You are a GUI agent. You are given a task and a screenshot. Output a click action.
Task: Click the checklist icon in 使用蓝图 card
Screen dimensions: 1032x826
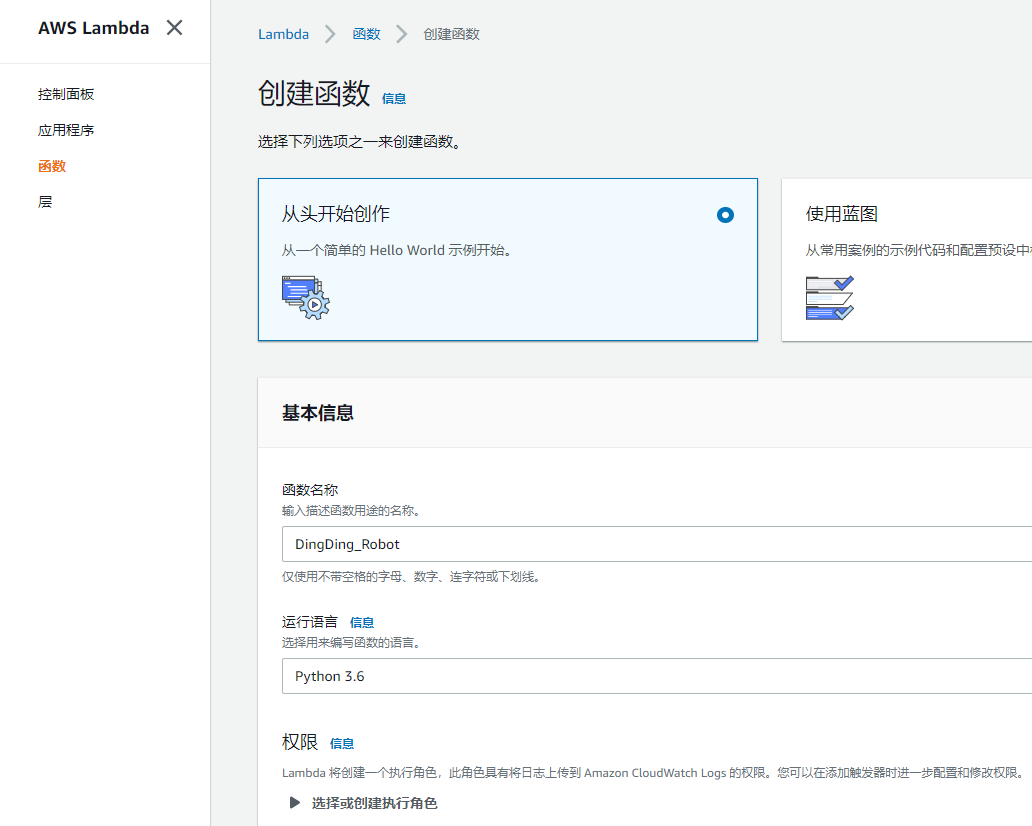830,297
